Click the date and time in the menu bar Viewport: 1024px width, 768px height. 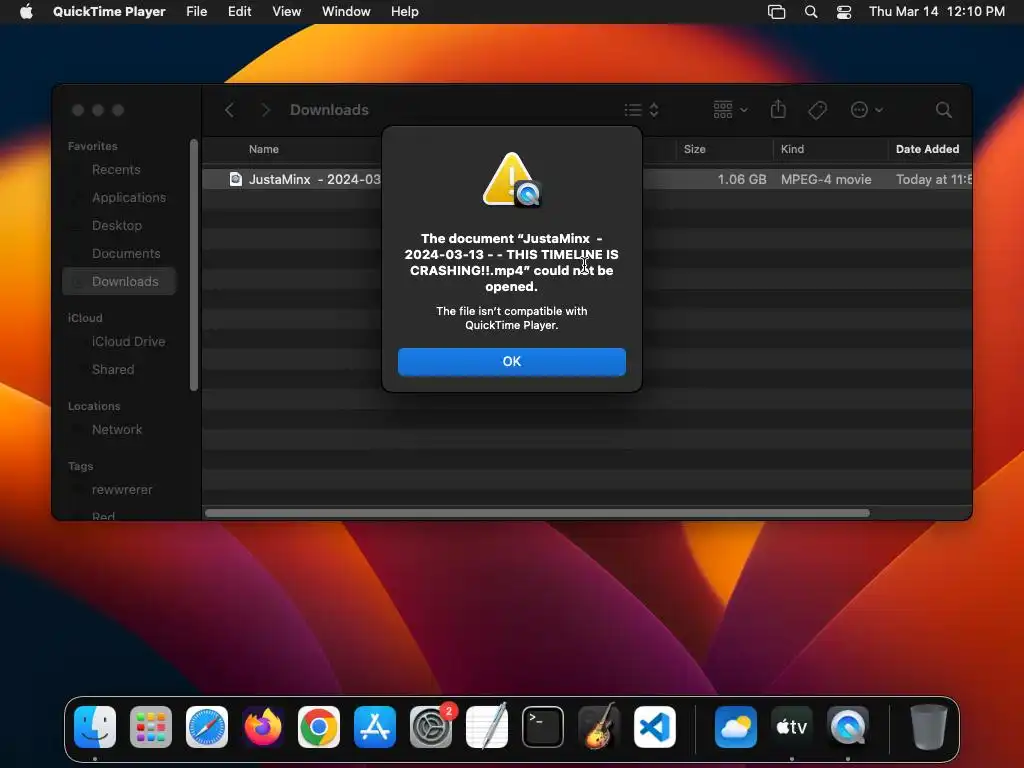[936, 12]
